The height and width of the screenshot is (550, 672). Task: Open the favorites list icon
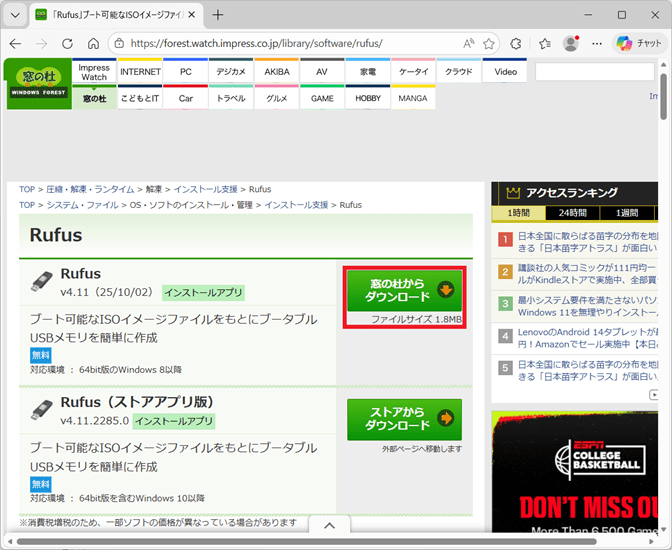pyautogui.click(x=545, y=44)
